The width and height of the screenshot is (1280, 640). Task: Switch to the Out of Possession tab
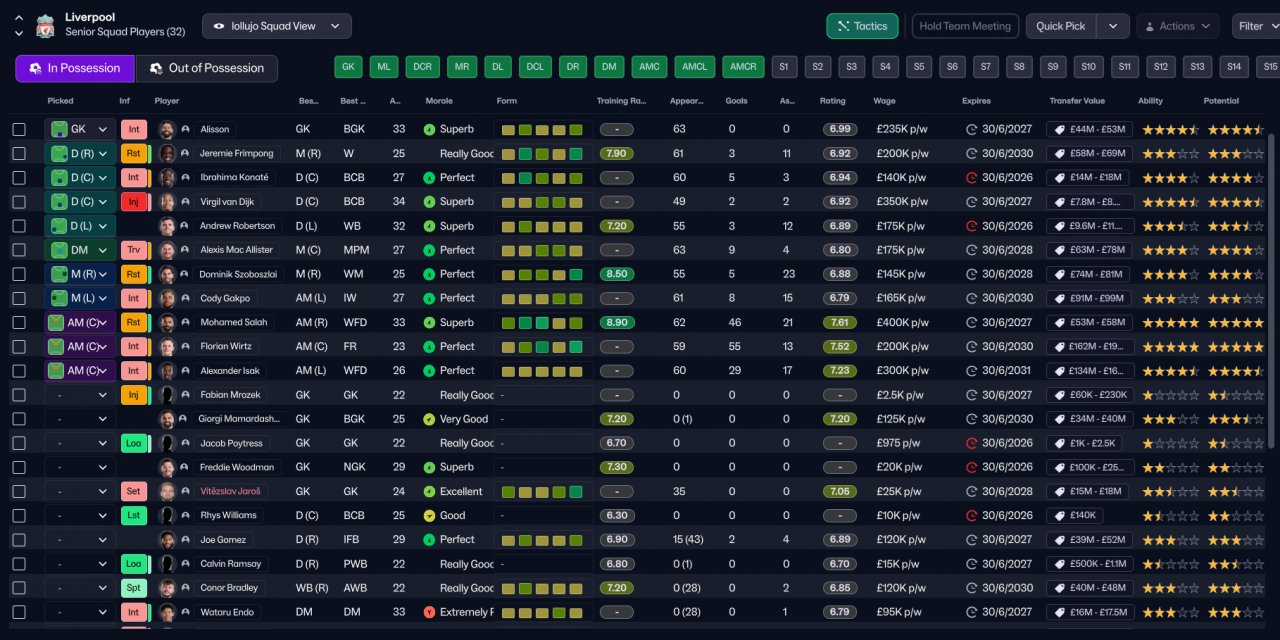[x=207, y=68]
